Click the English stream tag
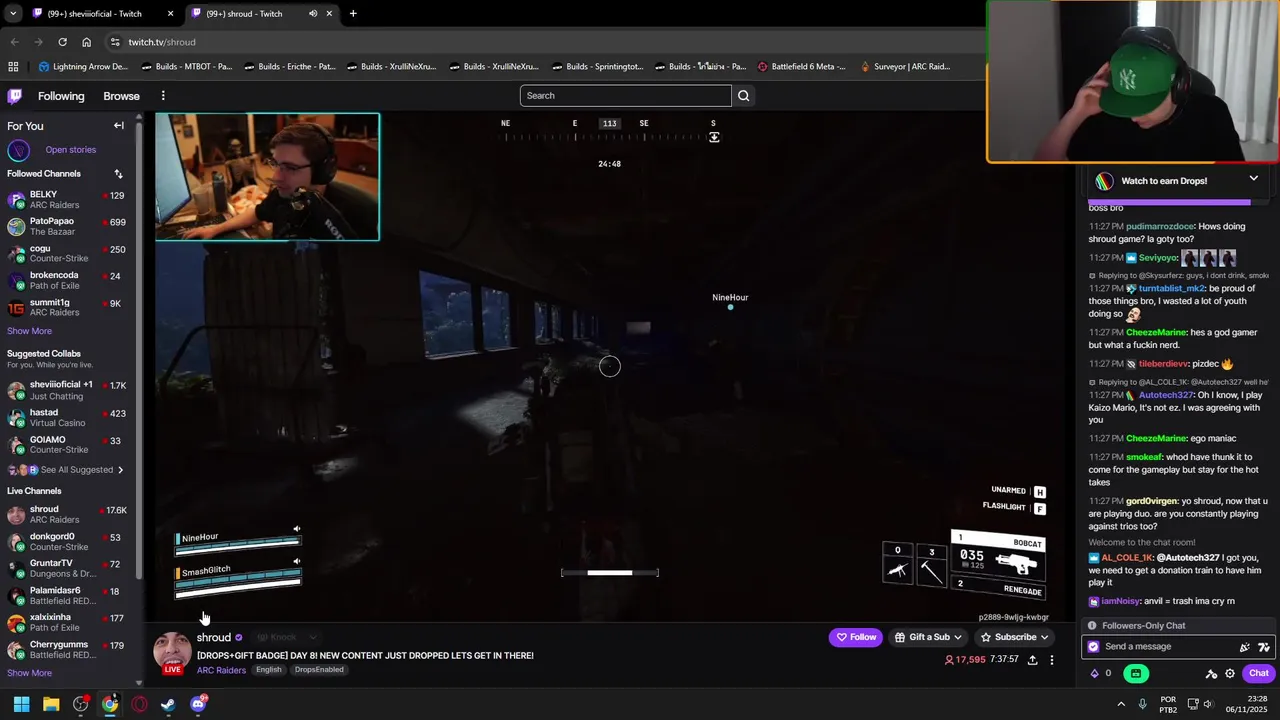1280x720 pixels. tap(268, 670)
